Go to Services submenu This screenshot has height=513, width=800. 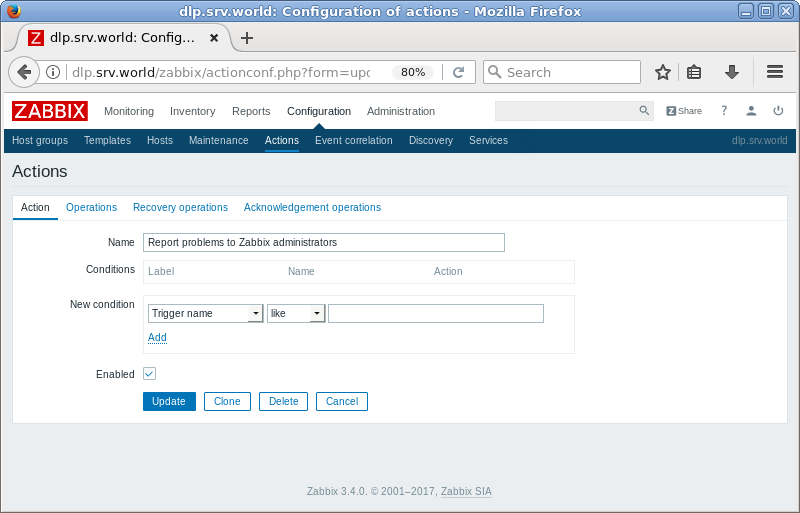coord(488,140)
